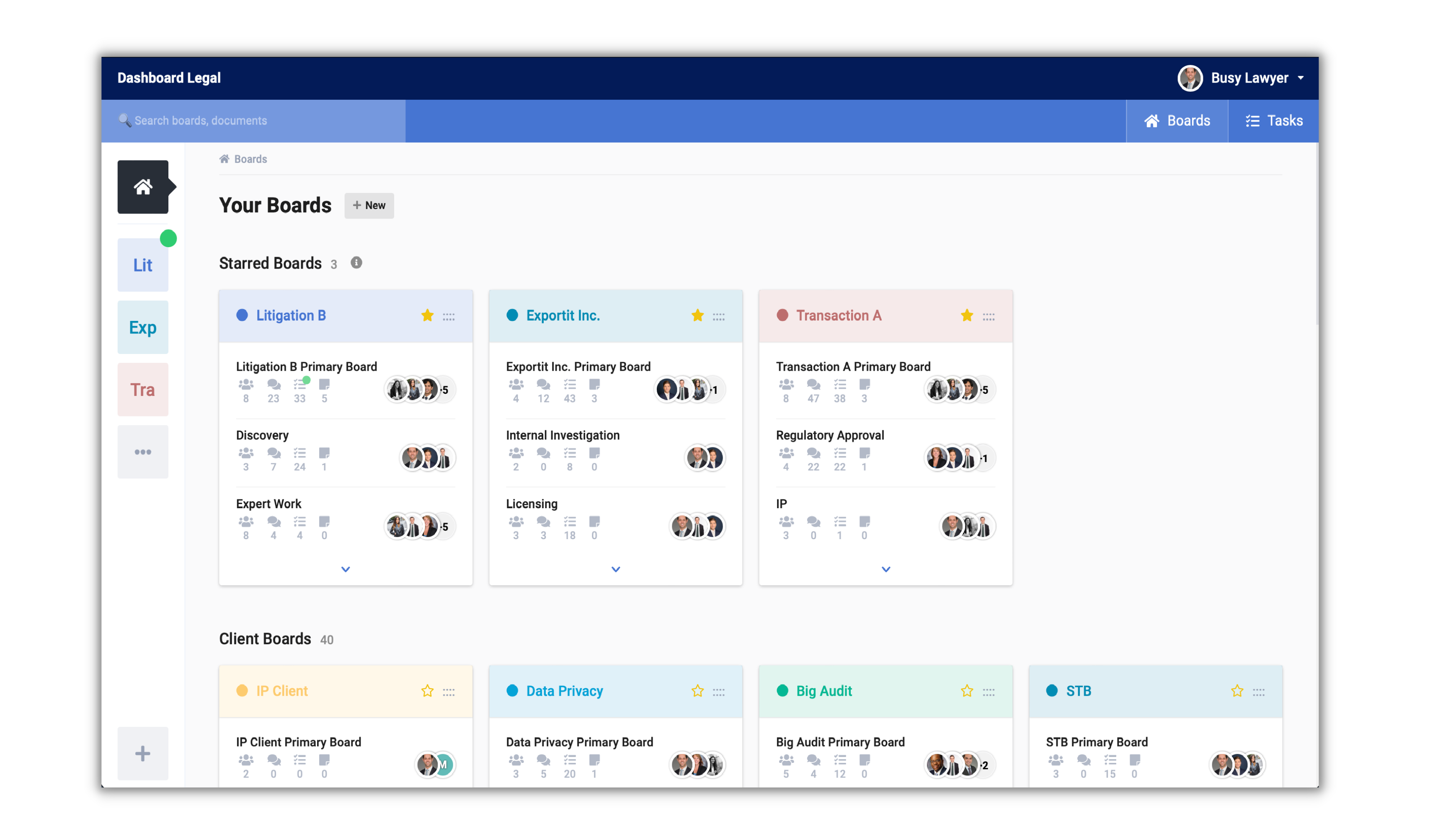The width and height of the screenshot is (1456, 837).
Task: Unstar the Litigation B board
Action: 427,315
